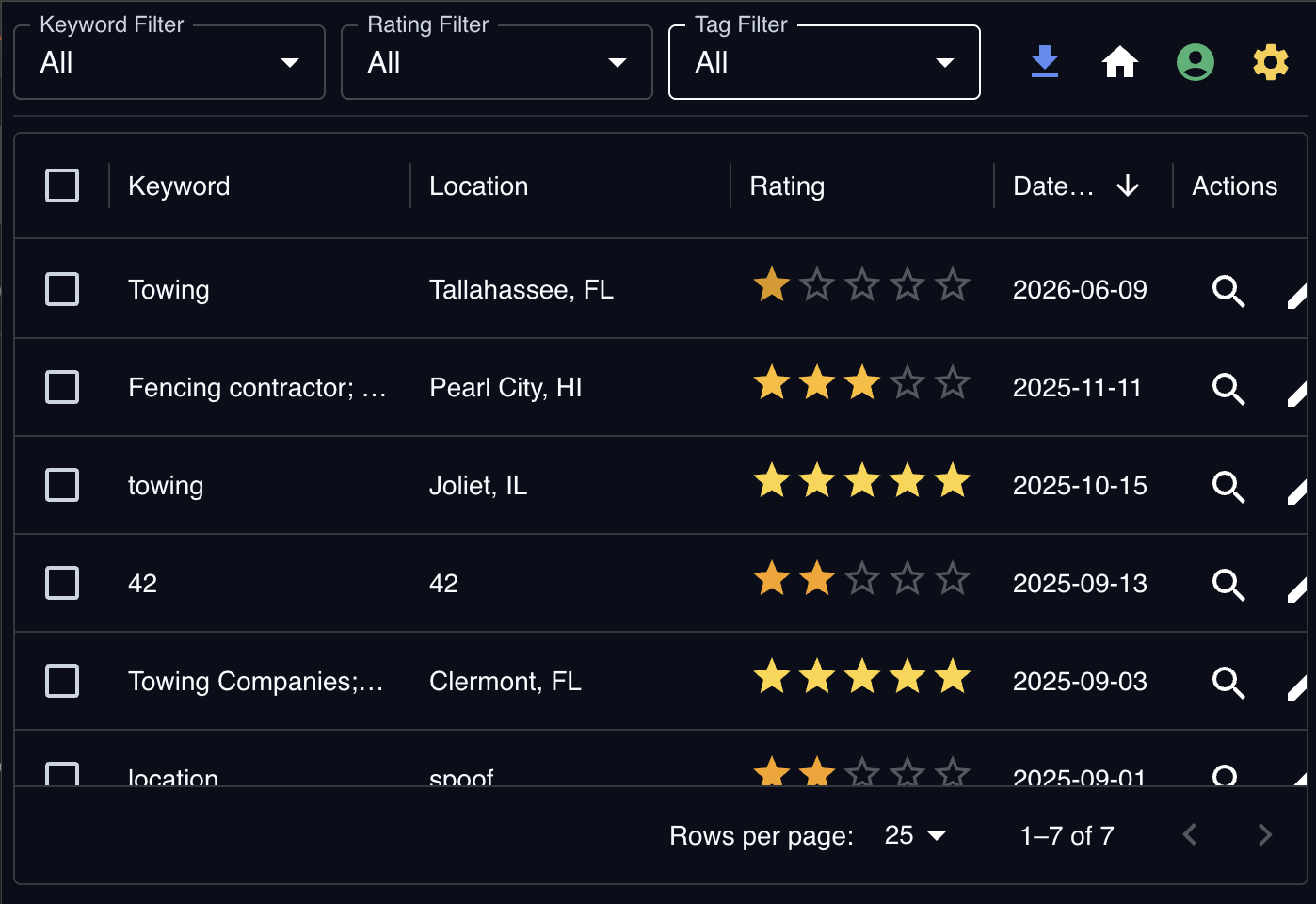This screenshot has height=904, width=1316.
Task: Click the '1–7 of 7' pagination text
Action: coord(1067,835)
